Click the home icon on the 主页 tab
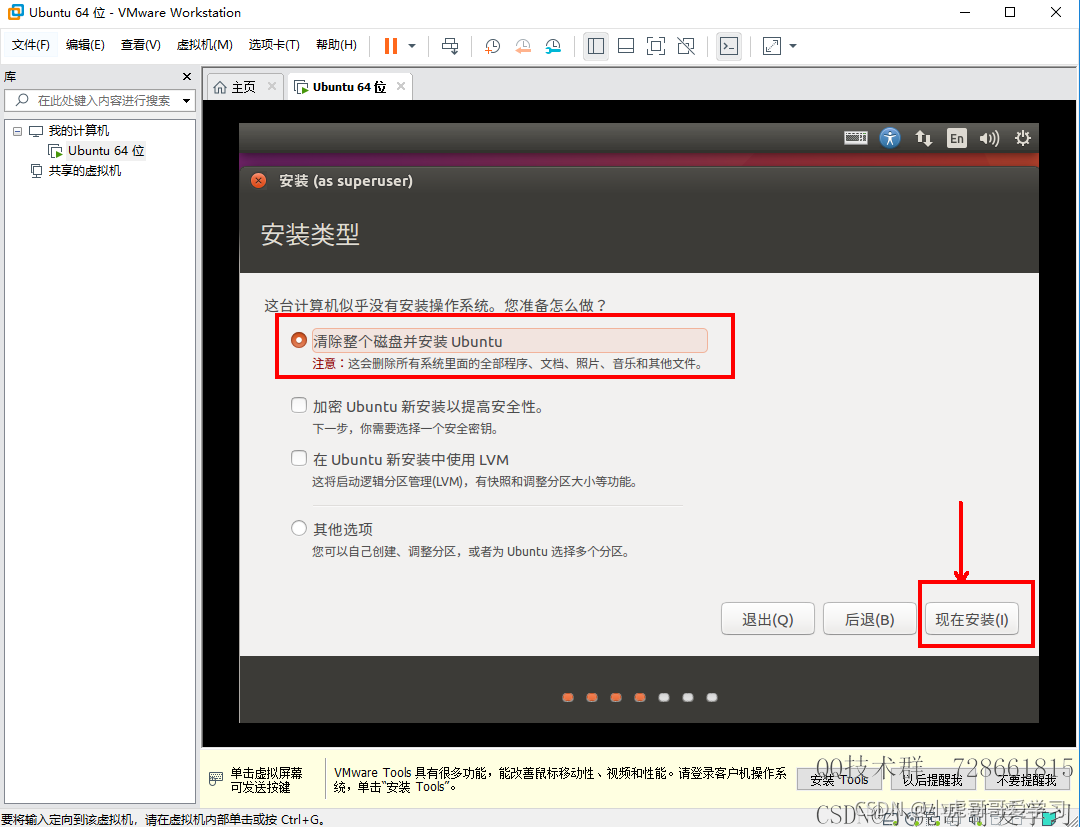 220,87
